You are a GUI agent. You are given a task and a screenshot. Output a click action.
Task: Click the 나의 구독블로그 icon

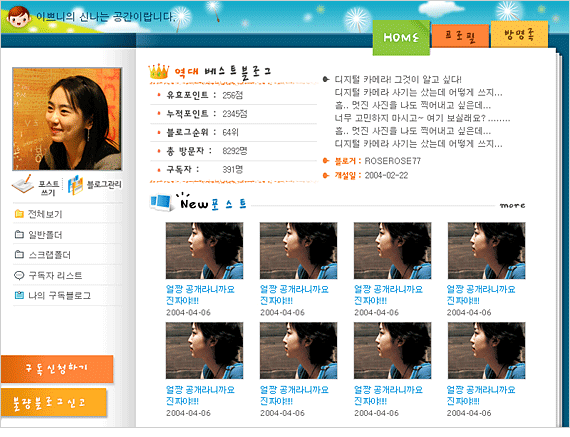19,295
